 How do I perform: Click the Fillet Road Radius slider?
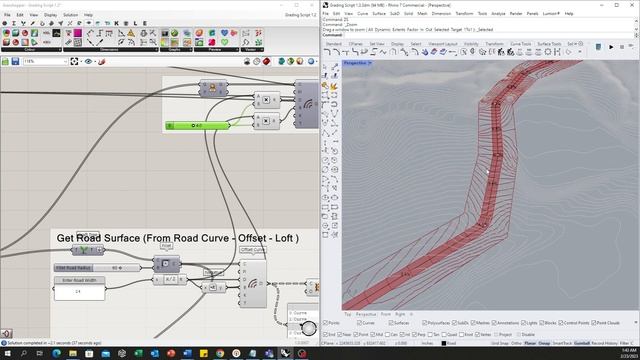click(97, 268)
